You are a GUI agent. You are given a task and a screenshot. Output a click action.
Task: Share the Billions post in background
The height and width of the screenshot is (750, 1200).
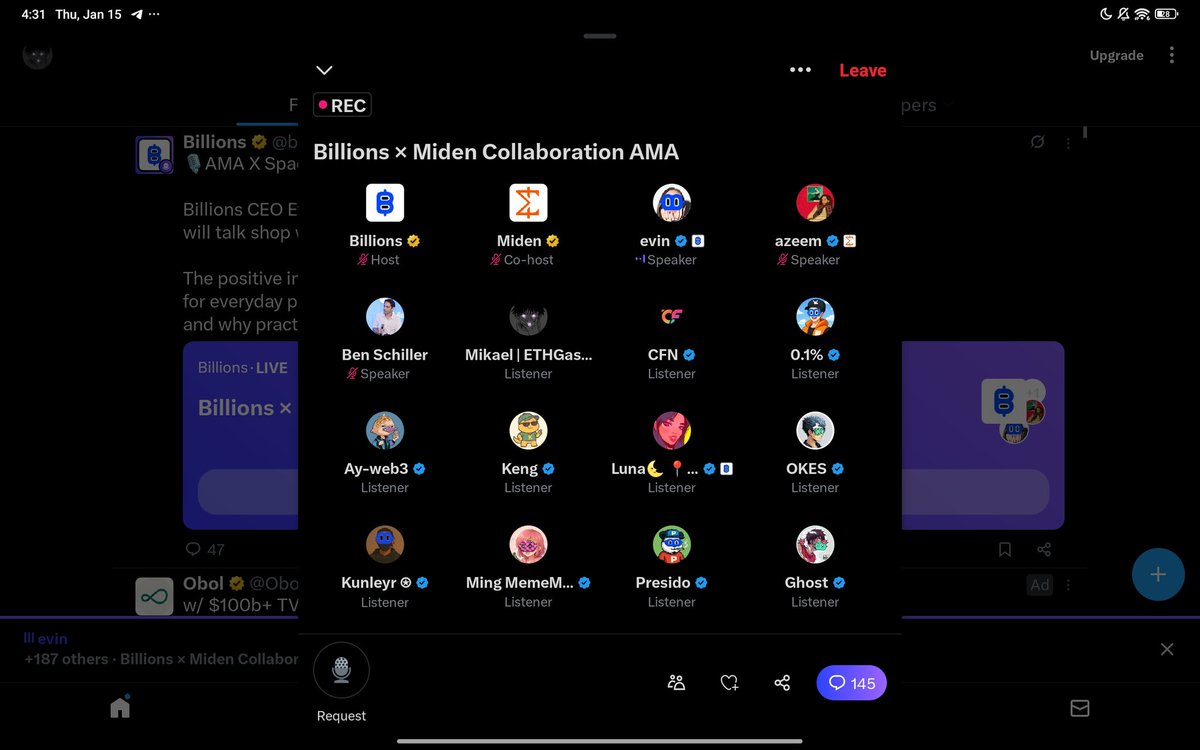tap(1044, 549)
